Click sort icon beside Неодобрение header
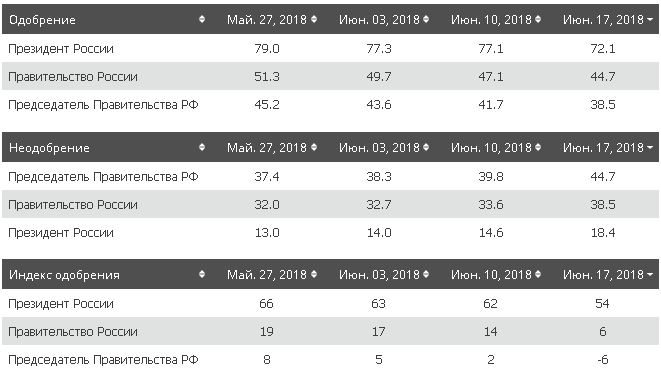Viewport: 661px width, 373px height. (x=202, y=147)
